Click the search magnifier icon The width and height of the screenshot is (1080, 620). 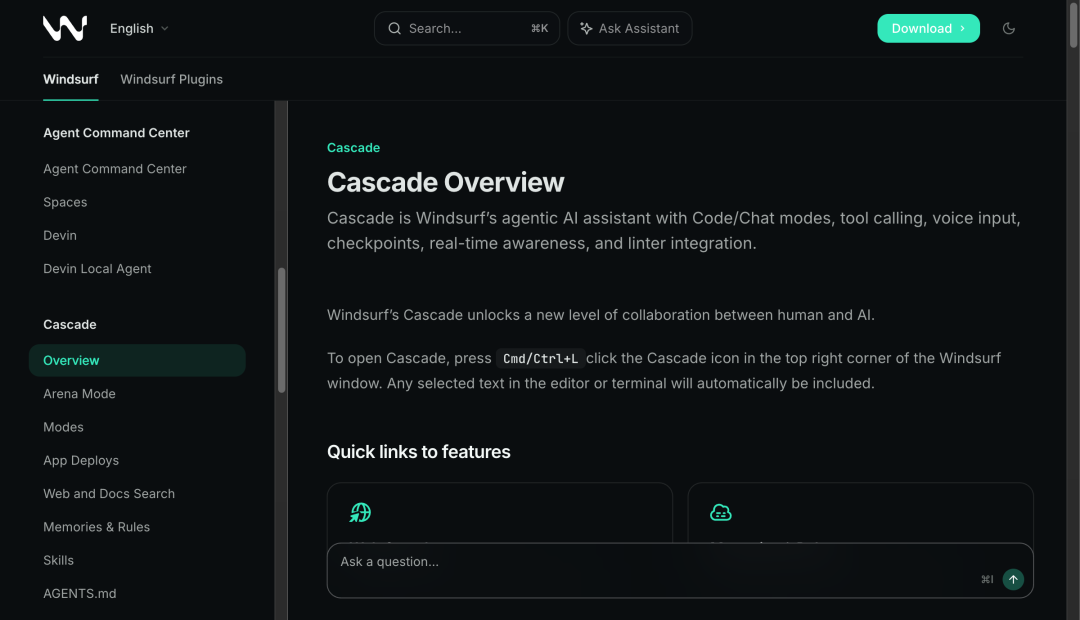point(394,28)
